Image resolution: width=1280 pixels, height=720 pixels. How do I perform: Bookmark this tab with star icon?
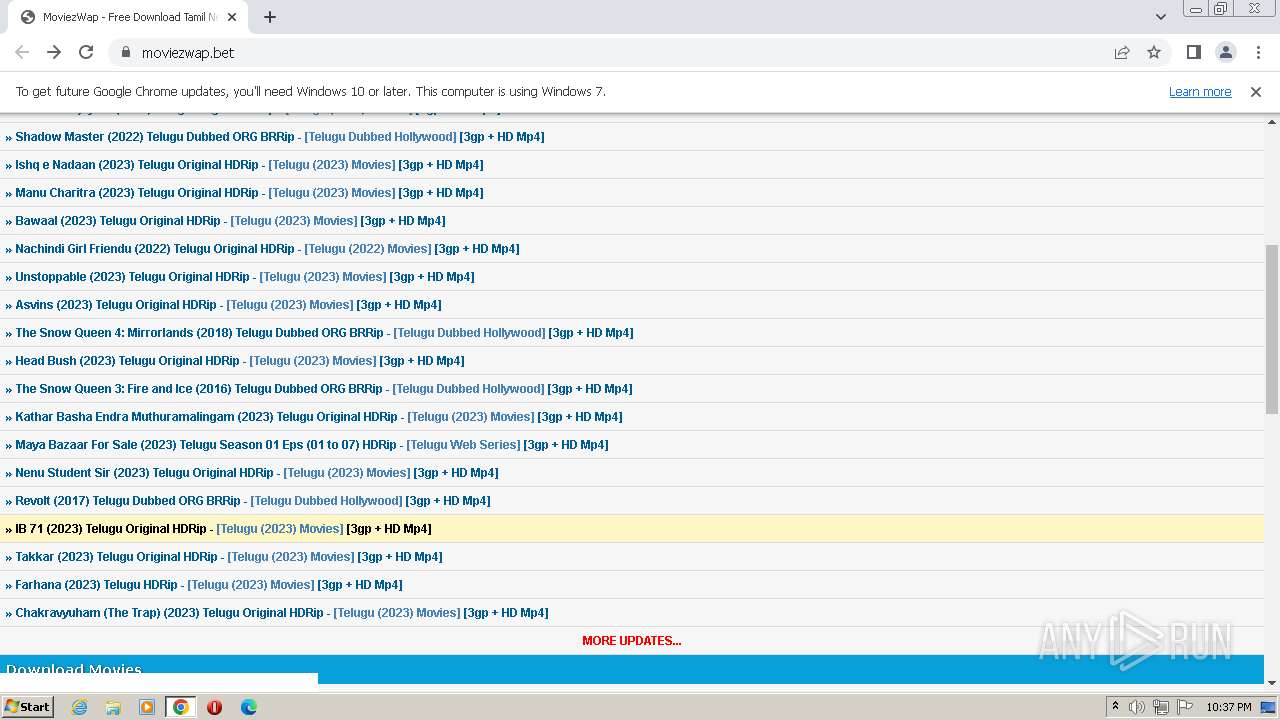[1154, 52]
